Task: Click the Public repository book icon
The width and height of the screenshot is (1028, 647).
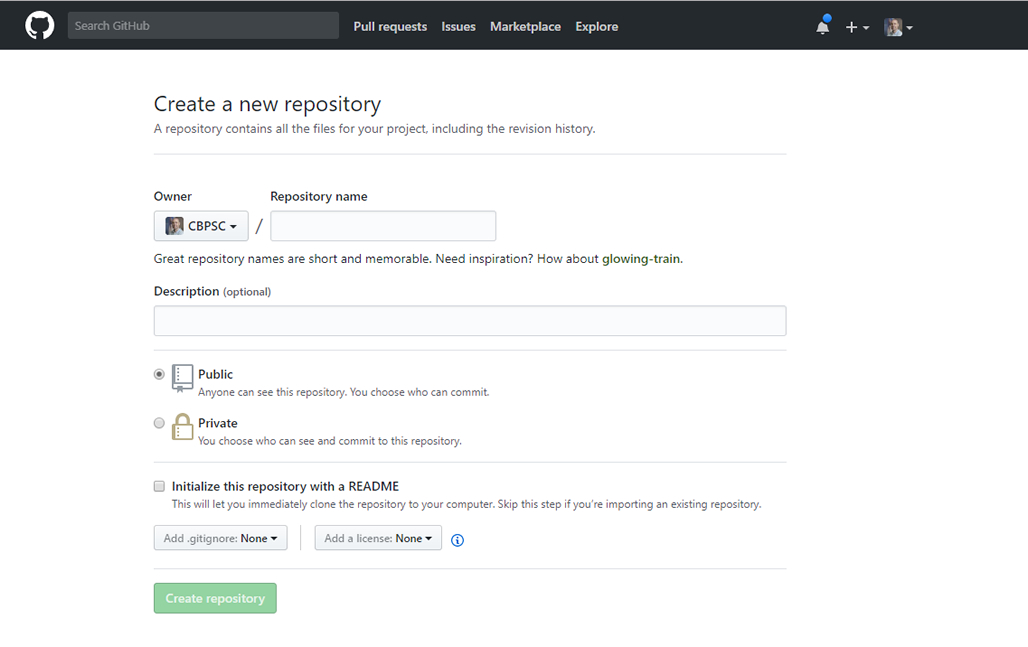Action: (182, 378)
